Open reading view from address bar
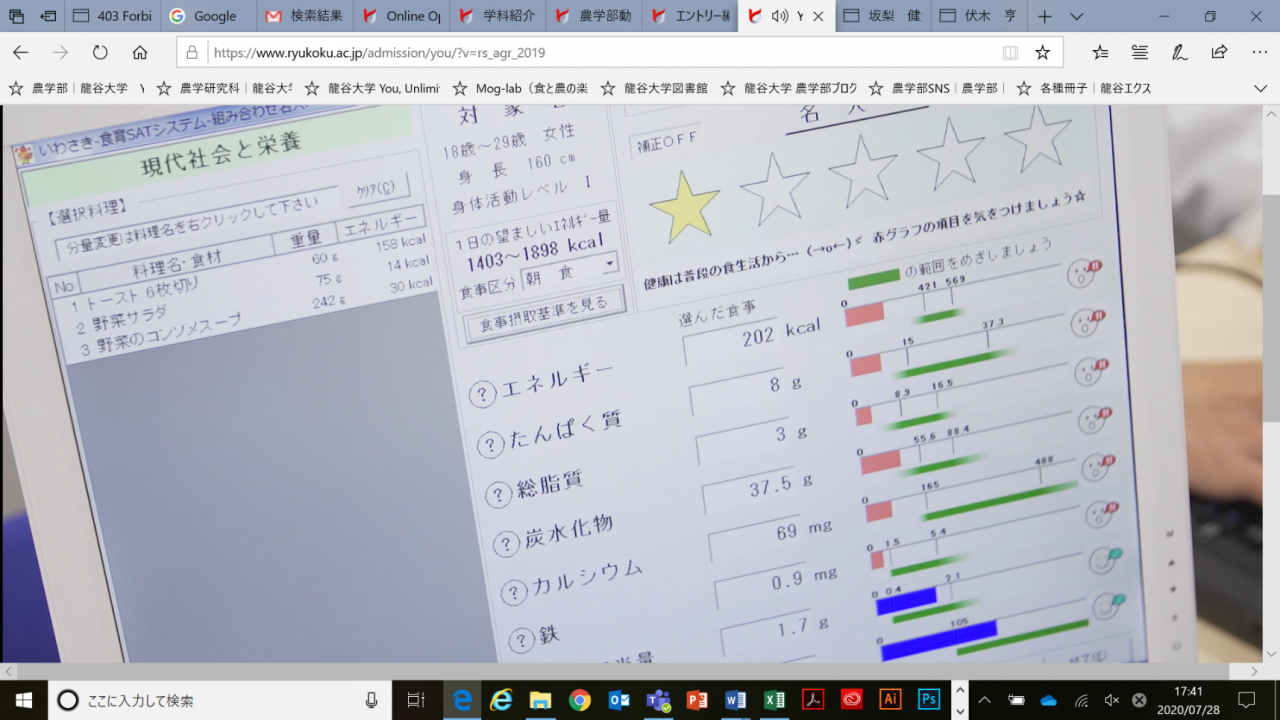The height and width of the screenshot is (720, 1280). click(1010, 52)
